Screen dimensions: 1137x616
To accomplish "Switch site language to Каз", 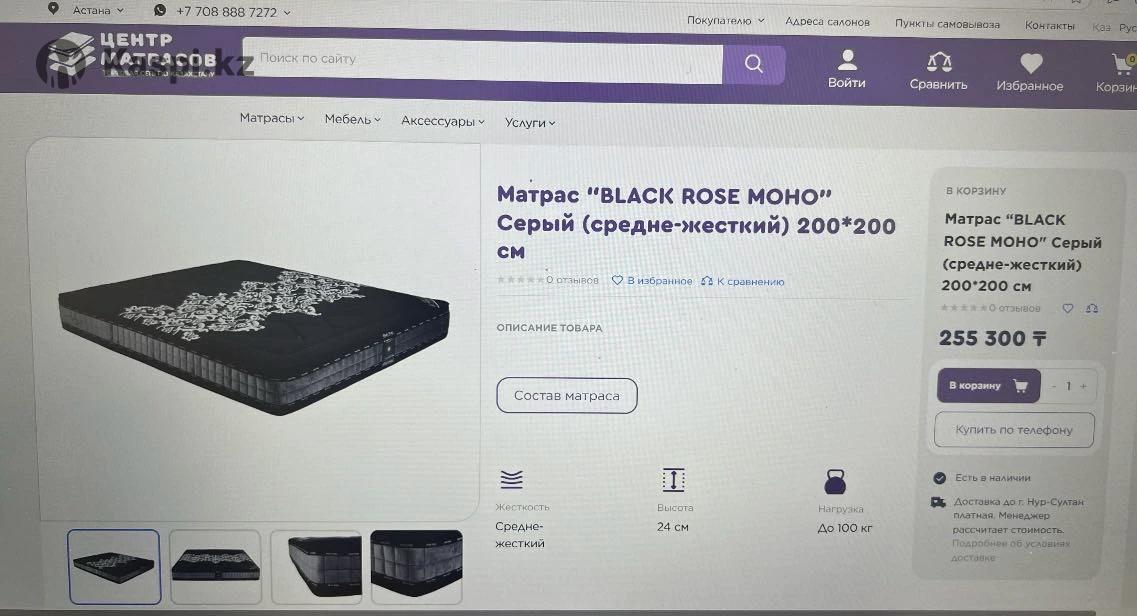I will pyautogui.click(x=1101, y=27).
